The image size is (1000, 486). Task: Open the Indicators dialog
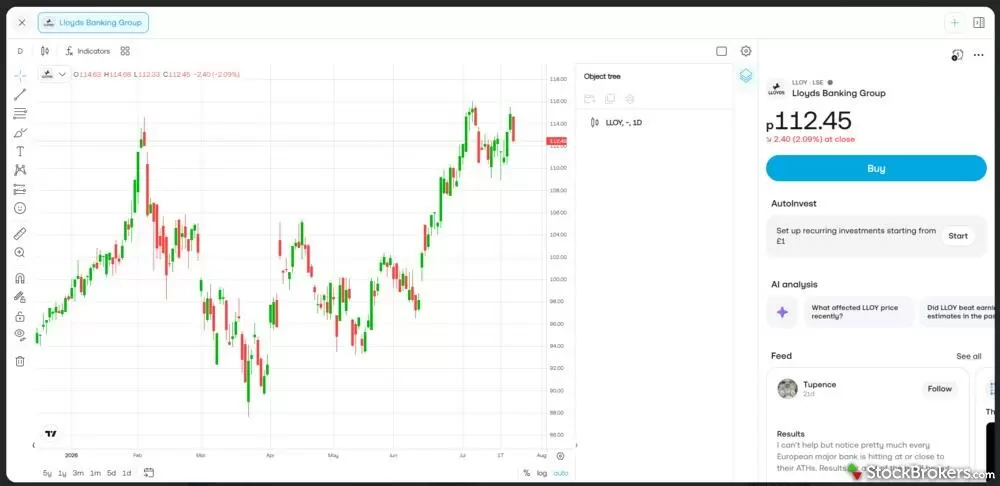(x=87, y=51)
